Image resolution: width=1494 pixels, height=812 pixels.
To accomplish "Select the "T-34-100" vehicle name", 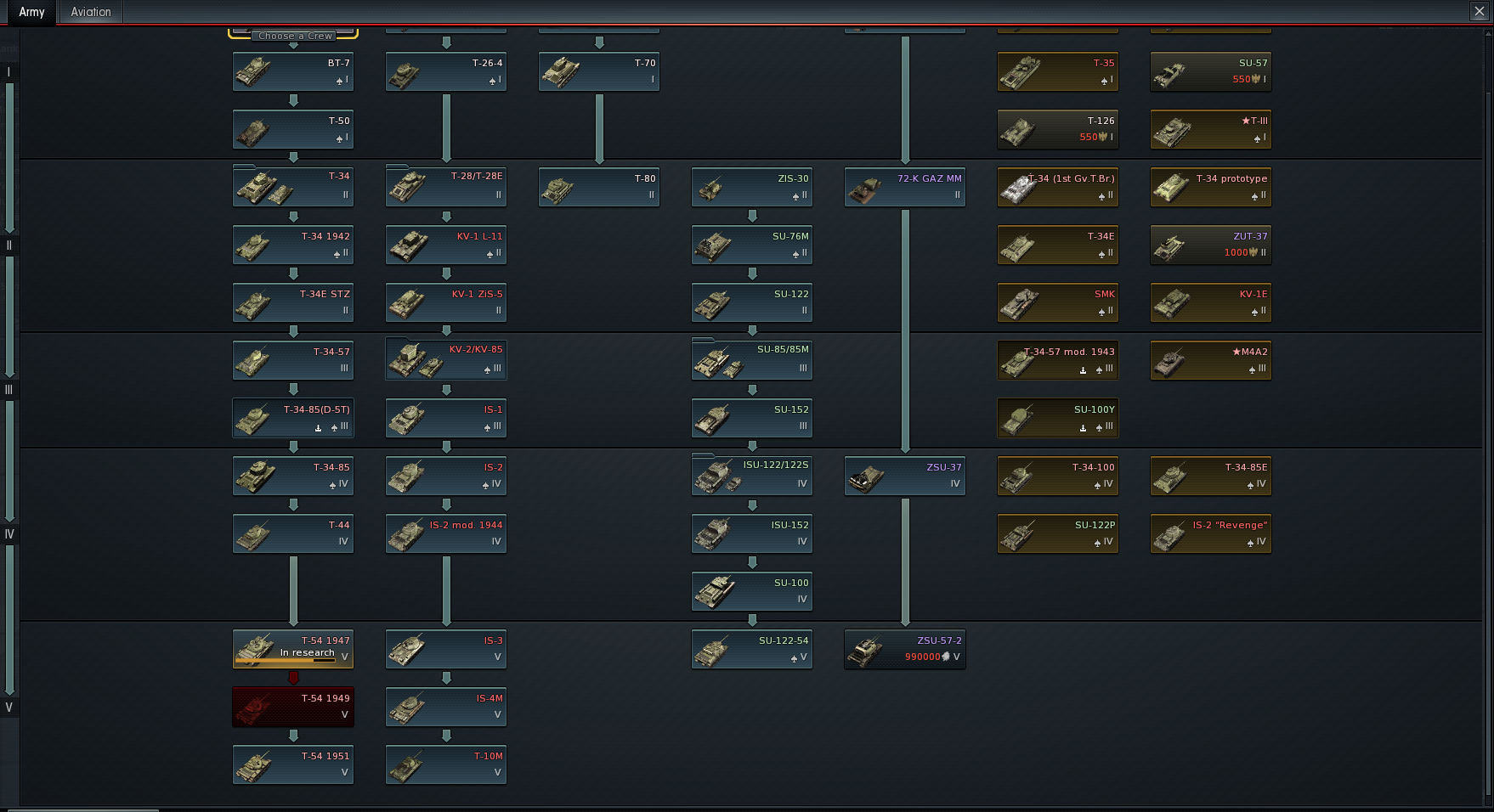I will [x=1094, y=467].
